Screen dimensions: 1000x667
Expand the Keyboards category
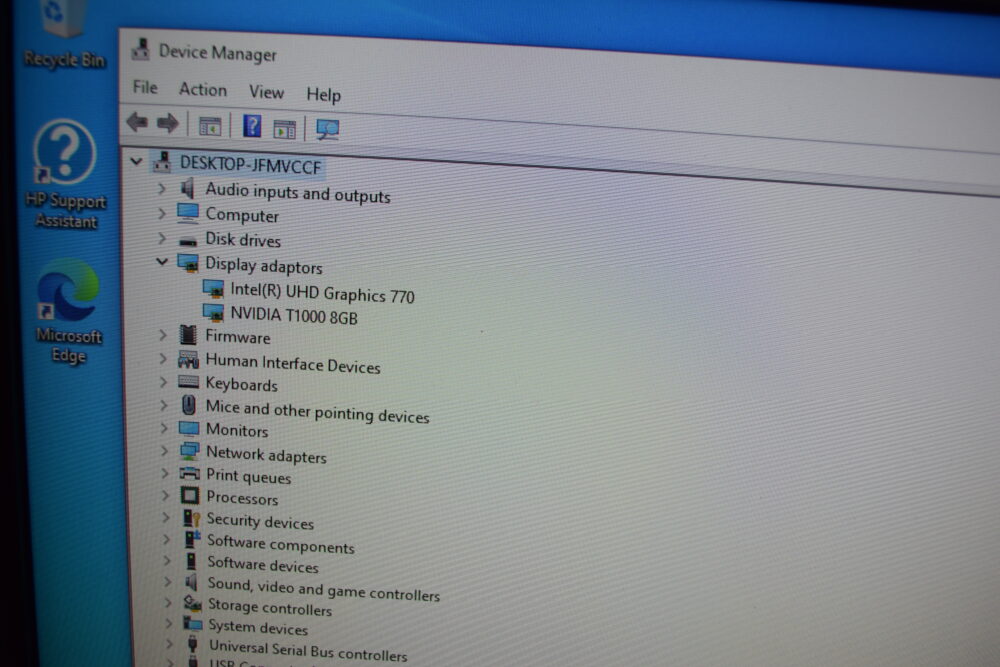click(x=163, y=381)
